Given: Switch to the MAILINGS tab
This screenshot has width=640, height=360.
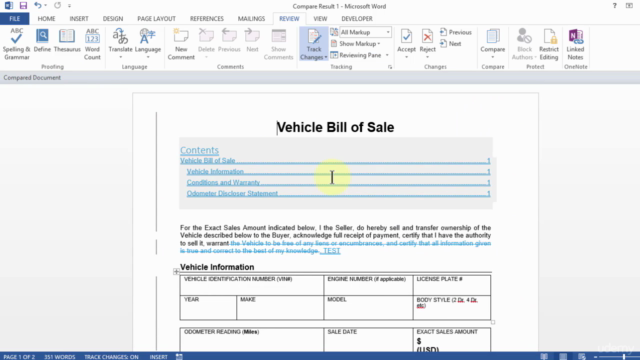Looking at the screenshot, I should point(251,19).
